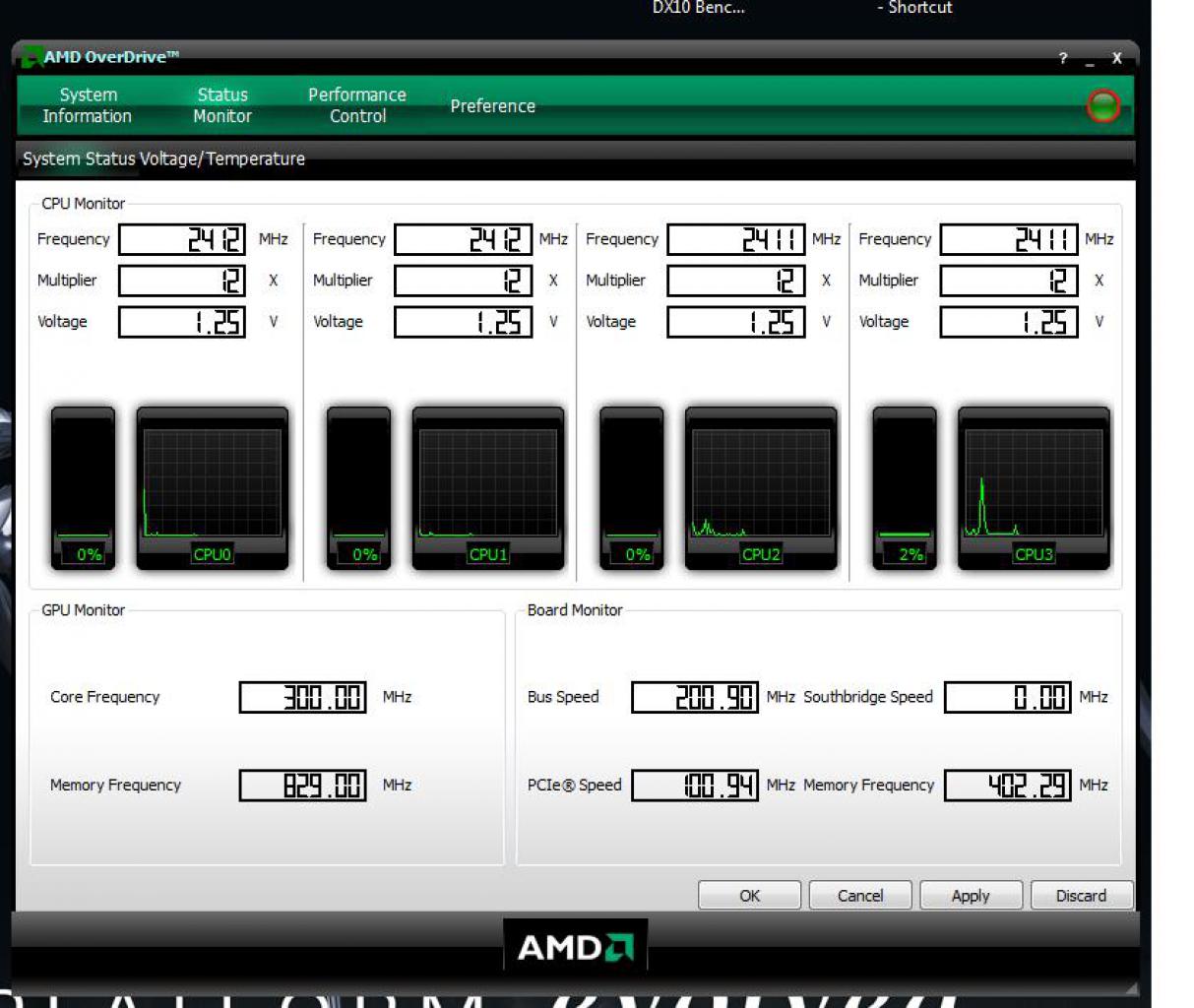Click the CPU1 0% load bar gauge
This screenshot has height=1008, width=1194.
coord(358,488)
